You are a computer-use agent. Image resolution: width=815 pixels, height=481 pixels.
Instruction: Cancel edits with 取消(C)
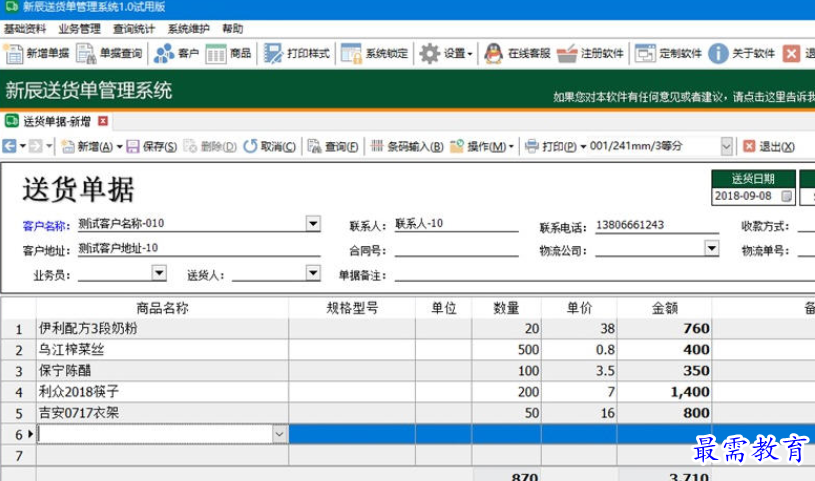coord(270,147)
